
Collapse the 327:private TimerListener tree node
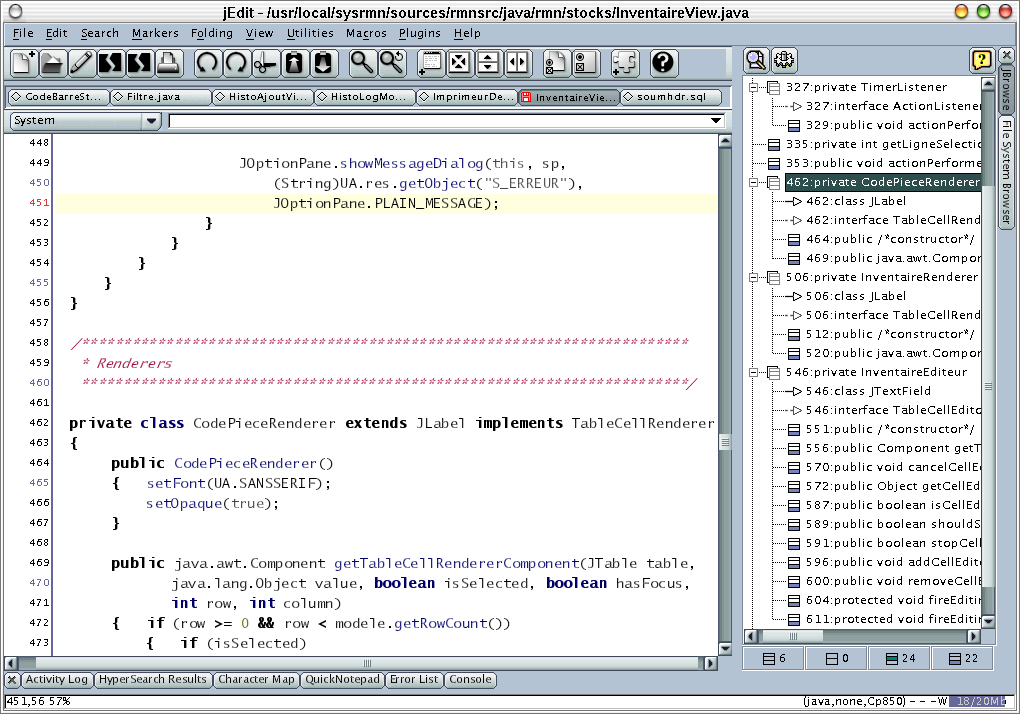tap(754, 88)
